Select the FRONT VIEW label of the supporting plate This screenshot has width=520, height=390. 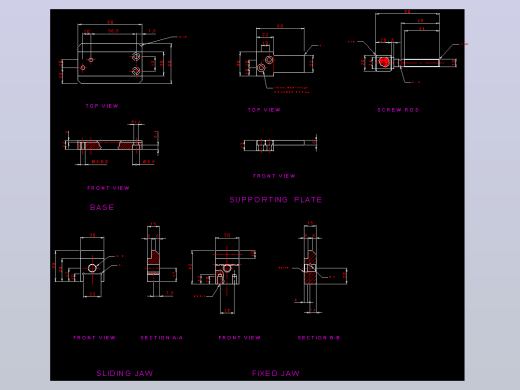point(274,176)
